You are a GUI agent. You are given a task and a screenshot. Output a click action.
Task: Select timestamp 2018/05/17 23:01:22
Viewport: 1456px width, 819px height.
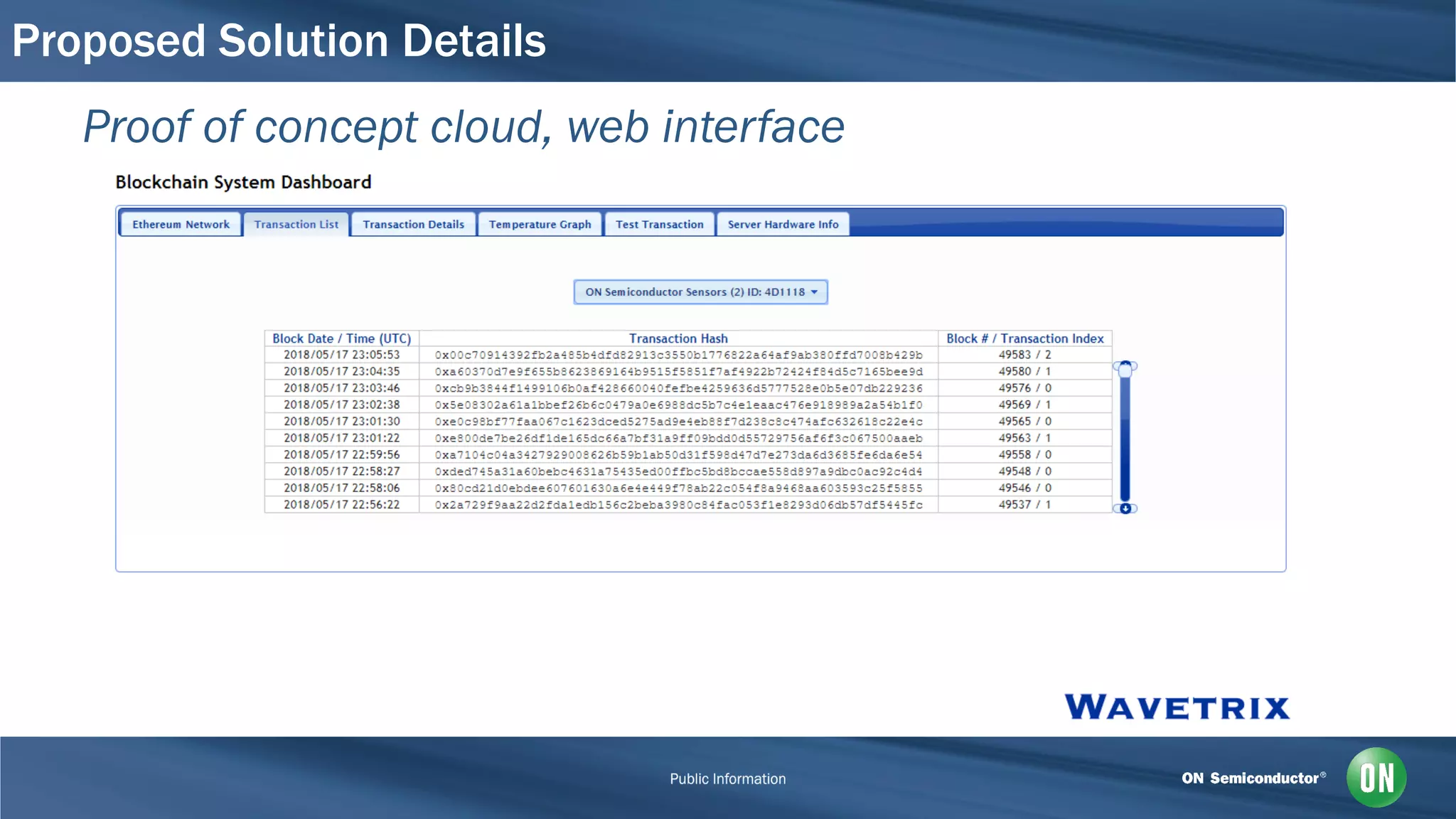click(x=342, y=438)
